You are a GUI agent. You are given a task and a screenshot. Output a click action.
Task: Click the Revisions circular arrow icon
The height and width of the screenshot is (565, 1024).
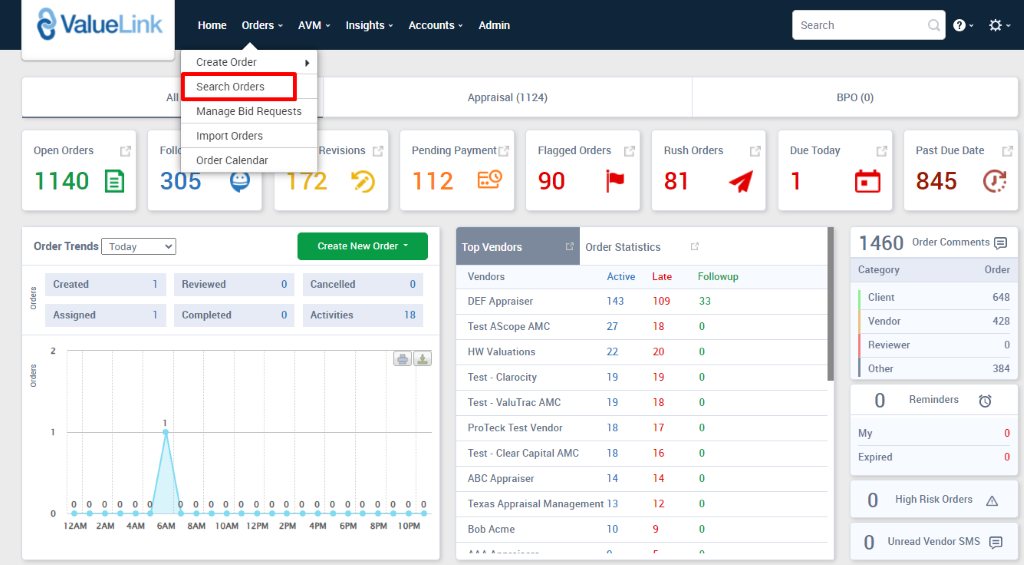tap(362, 181)
